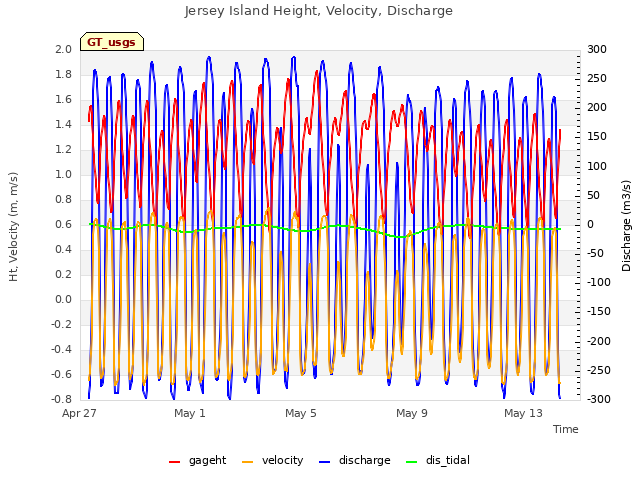This screenshot has width=640, height=480.
Task: Click the orange velocity legend swatch
Action: (x=248, y=462)
